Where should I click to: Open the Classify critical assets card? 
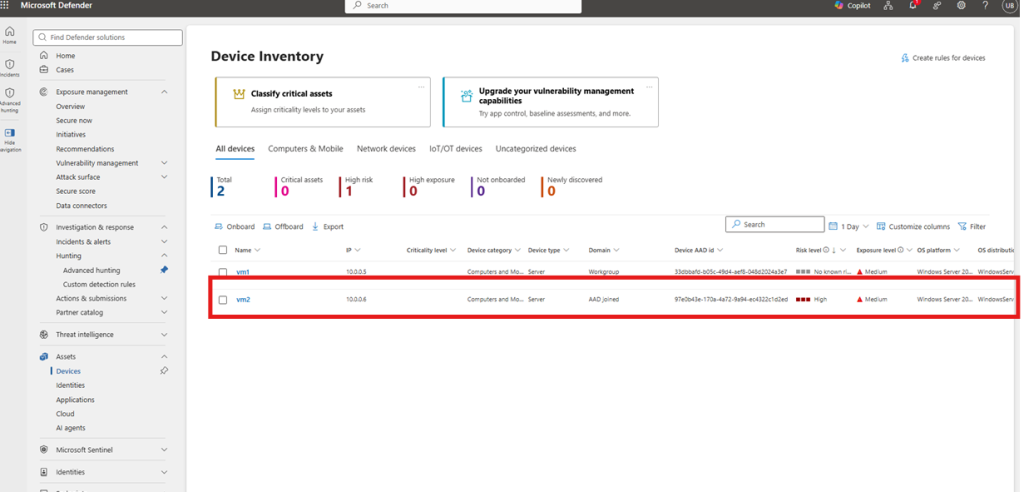click(323, 102)
